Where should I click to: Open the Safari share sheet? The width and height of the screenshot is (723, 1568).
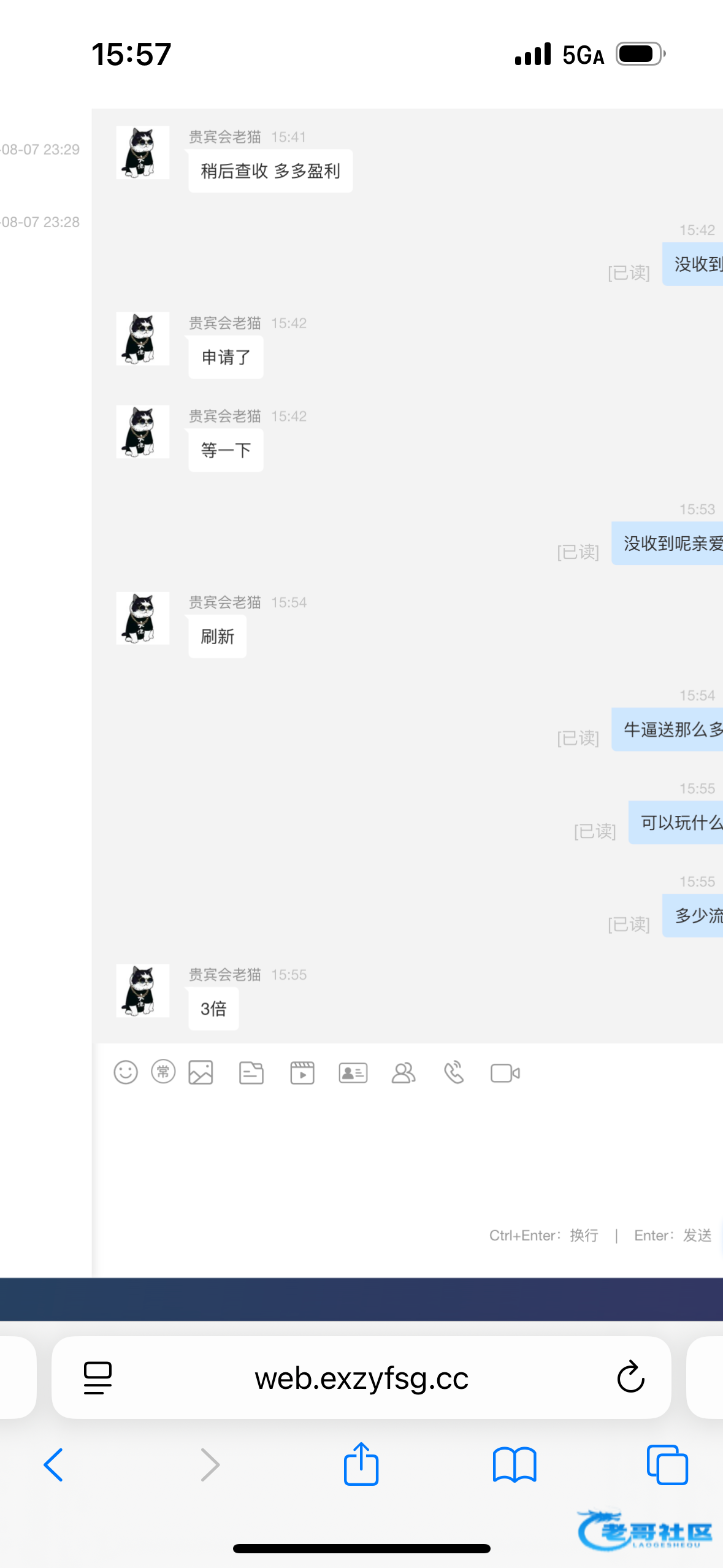click(x=361, y=1464)
